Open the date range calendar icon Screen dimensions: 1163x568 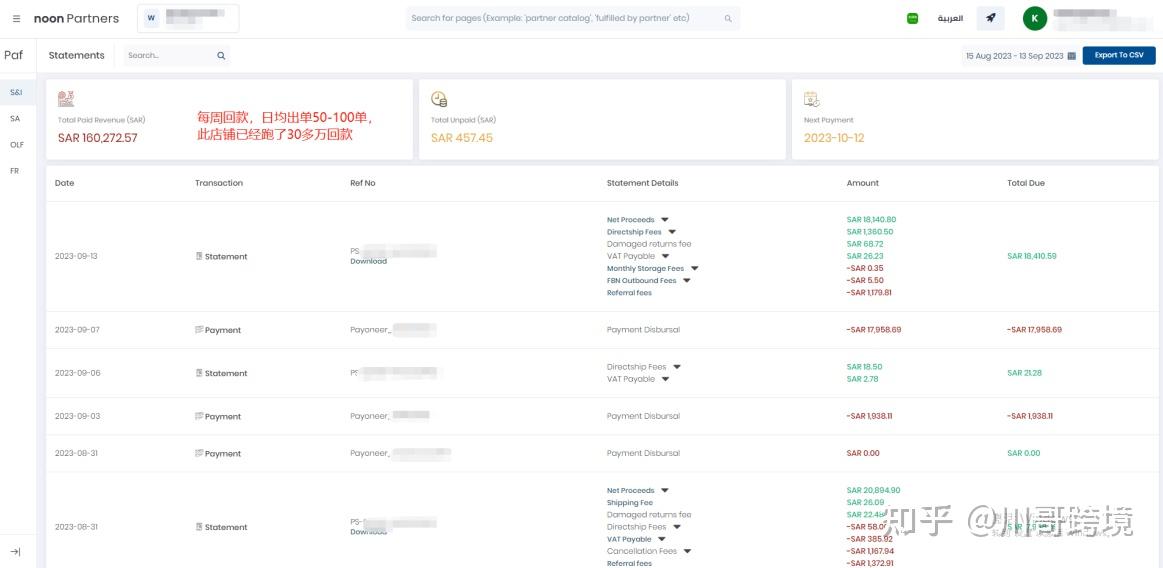pyautogui.click(x=1071, y=56)
